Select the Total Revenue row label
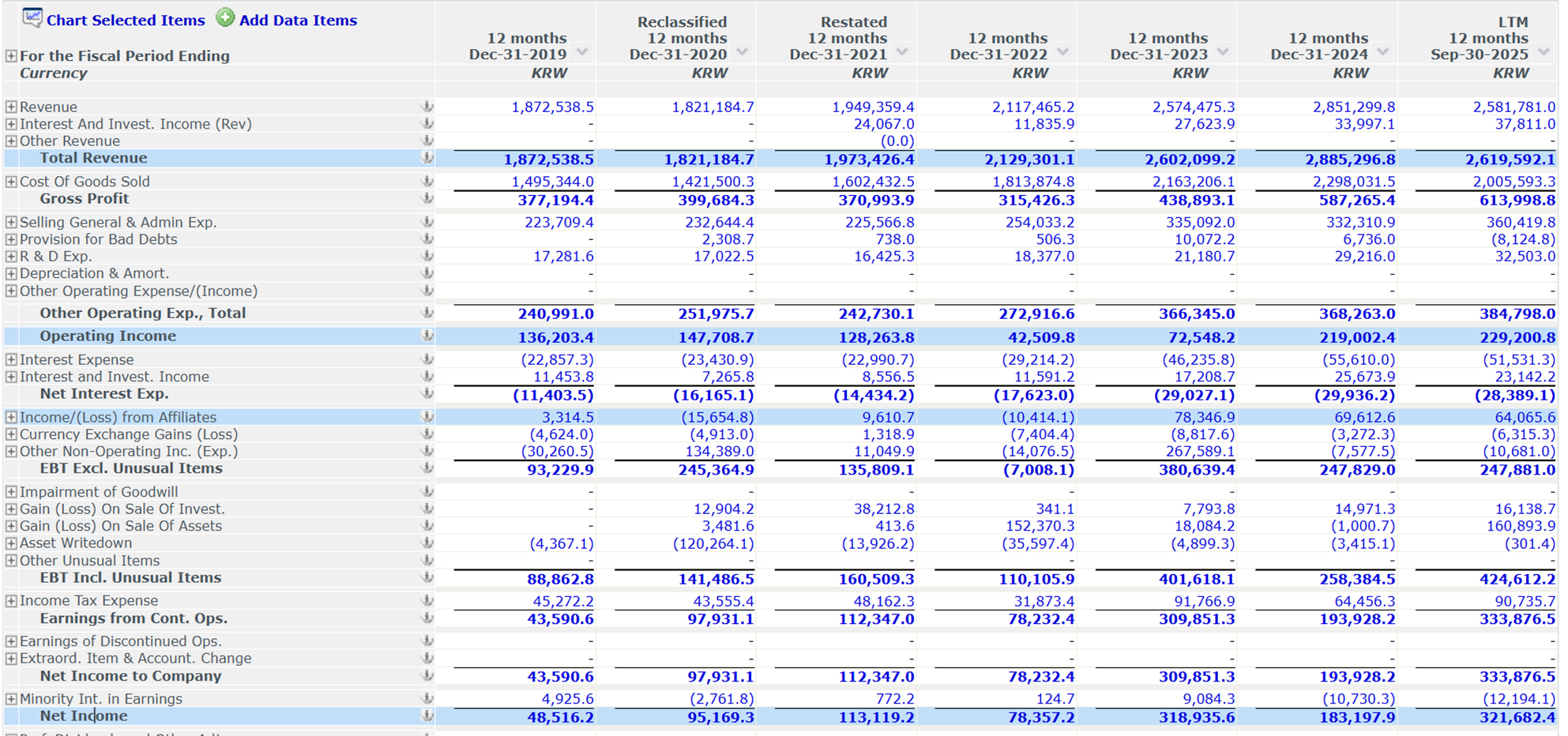1568x736 pixels. pos(93,158)
